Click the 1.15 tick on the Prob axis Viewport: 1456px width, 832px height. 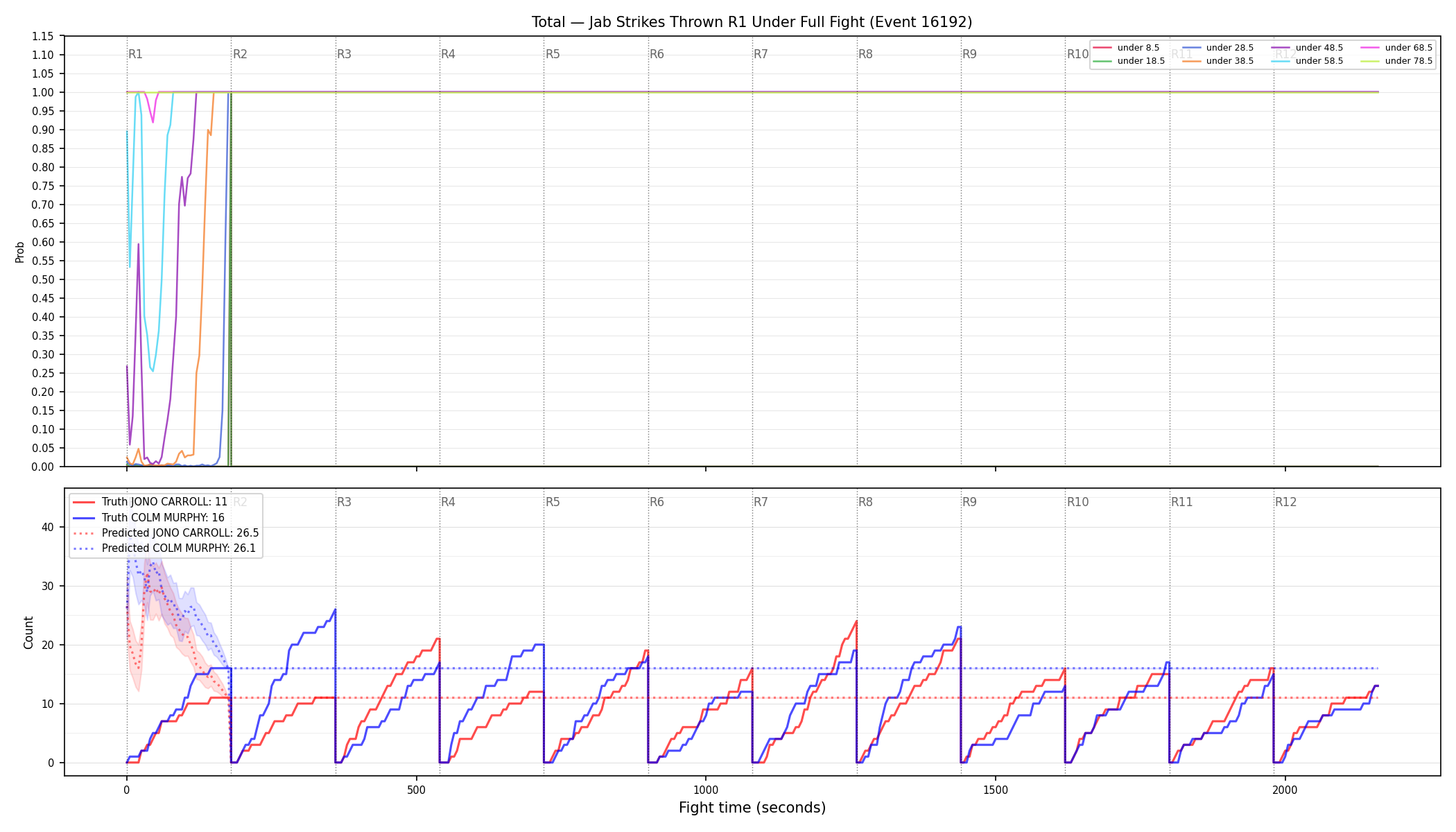click(43, 36)
